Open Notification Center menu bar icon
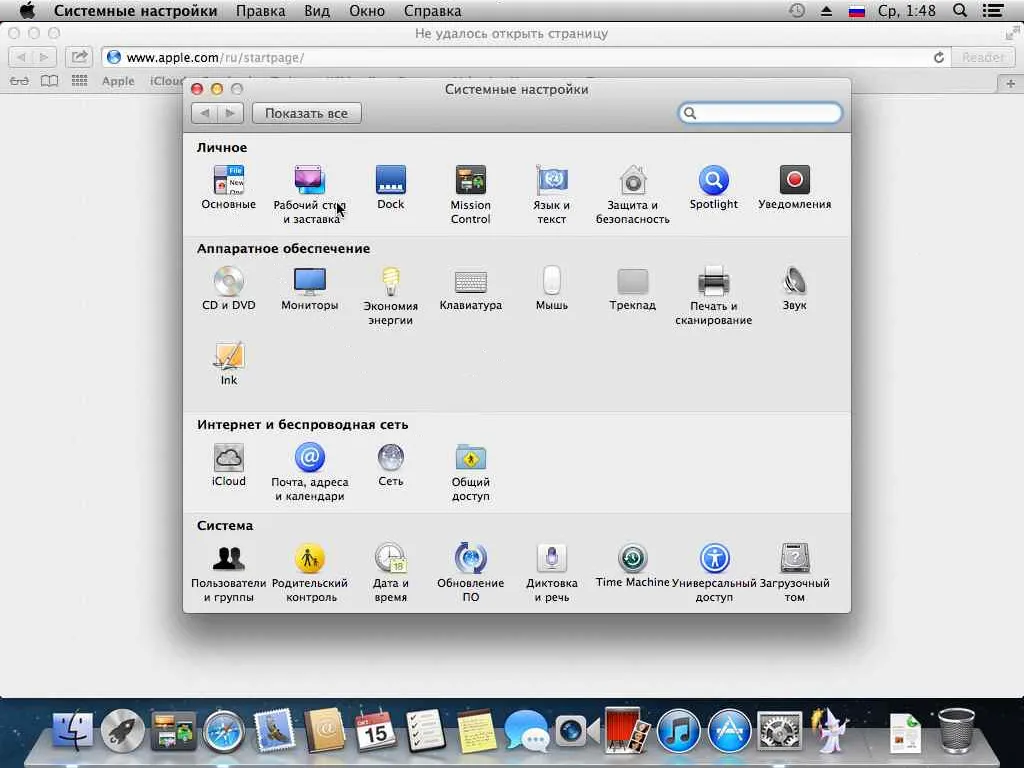1024x768 pixels. [993, 11]
